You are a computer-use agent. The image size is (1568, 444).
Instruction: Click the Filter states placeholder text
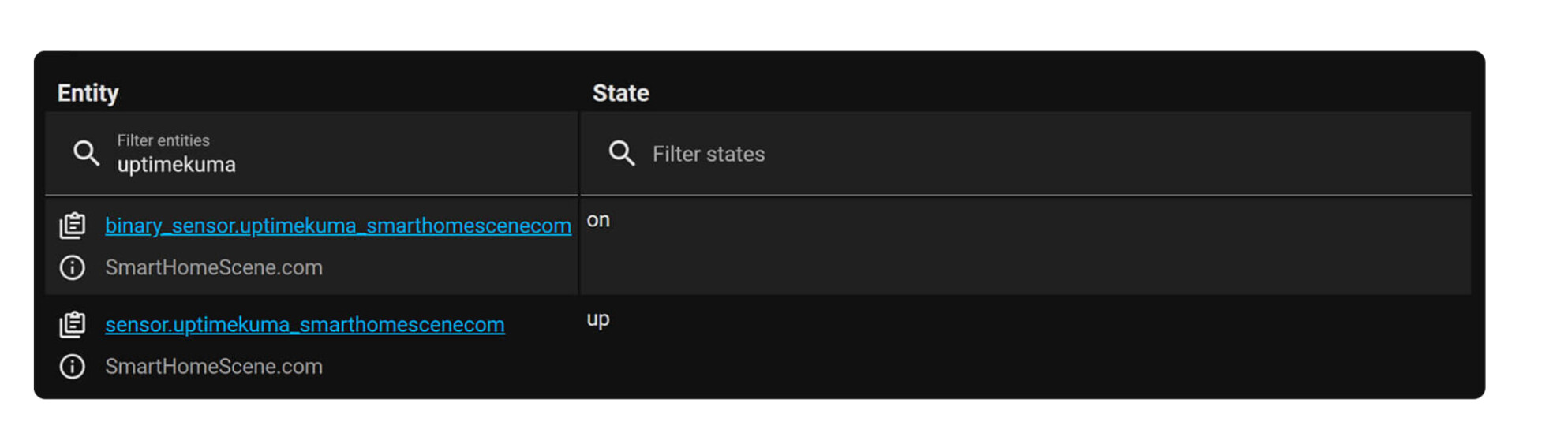pyautogui.click(x=709, y=154)
